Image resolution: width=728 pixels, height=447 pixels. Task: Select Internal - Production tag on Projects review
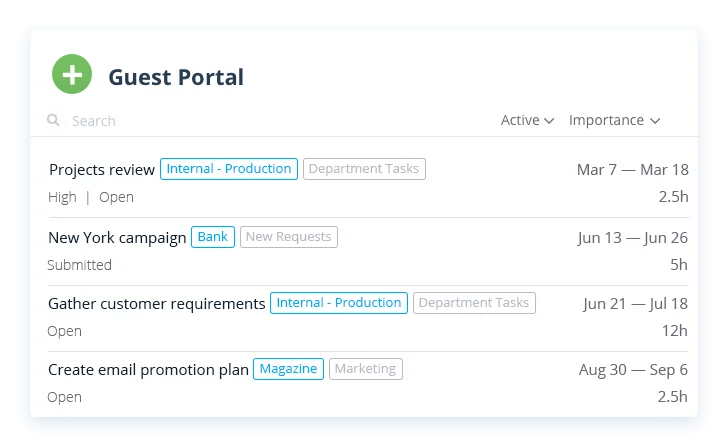tap(229, 169)
